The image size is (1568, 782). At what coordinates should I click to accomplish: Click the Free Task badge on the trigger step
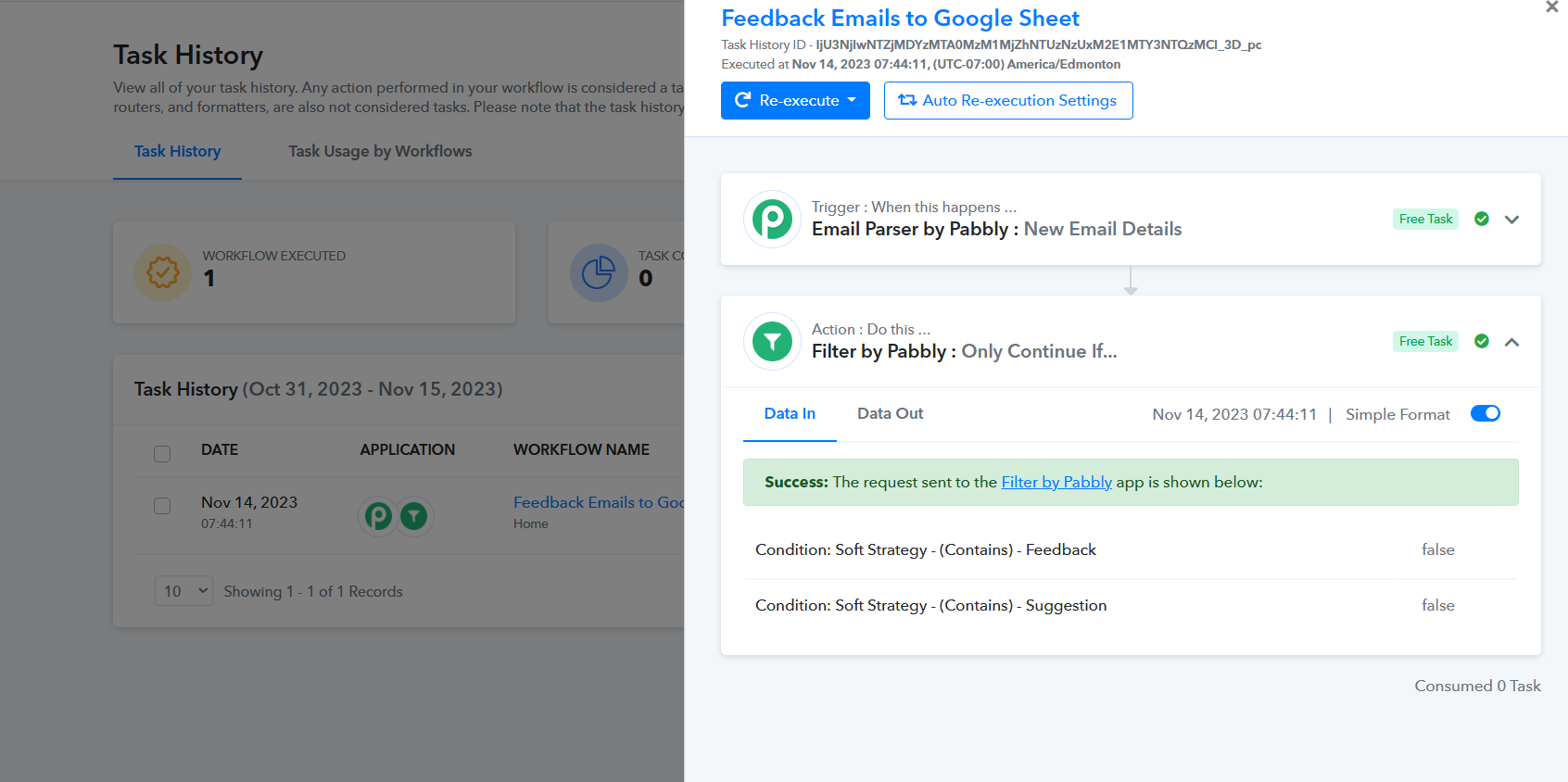tap(1425, 219)
